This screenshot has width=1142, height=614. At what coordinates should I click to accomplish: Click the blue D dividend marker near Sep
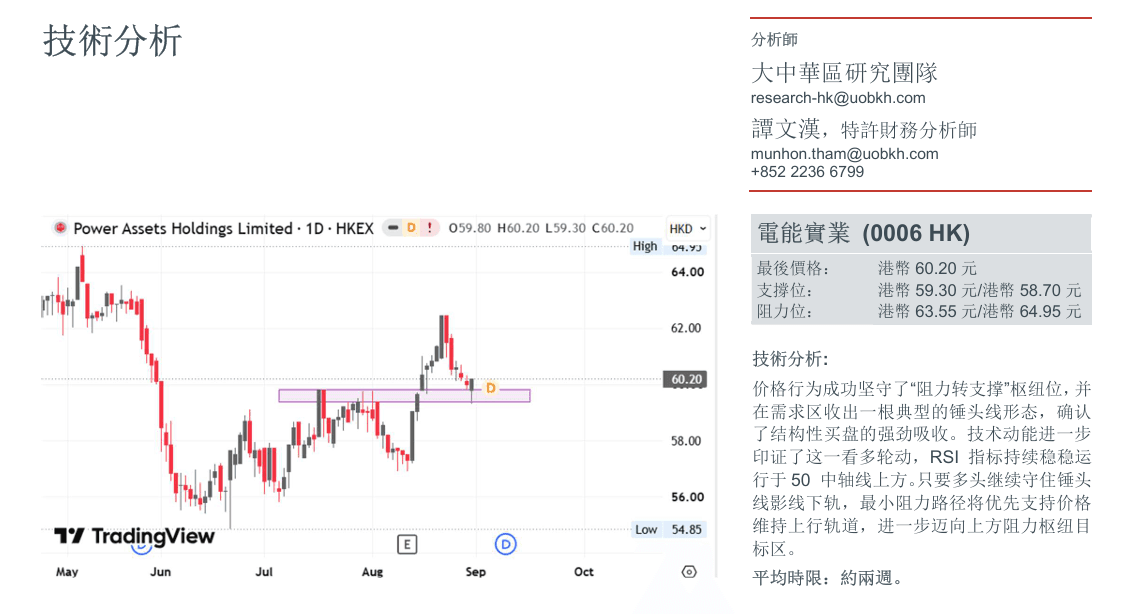pyautogui.click(x=505, y=544)
